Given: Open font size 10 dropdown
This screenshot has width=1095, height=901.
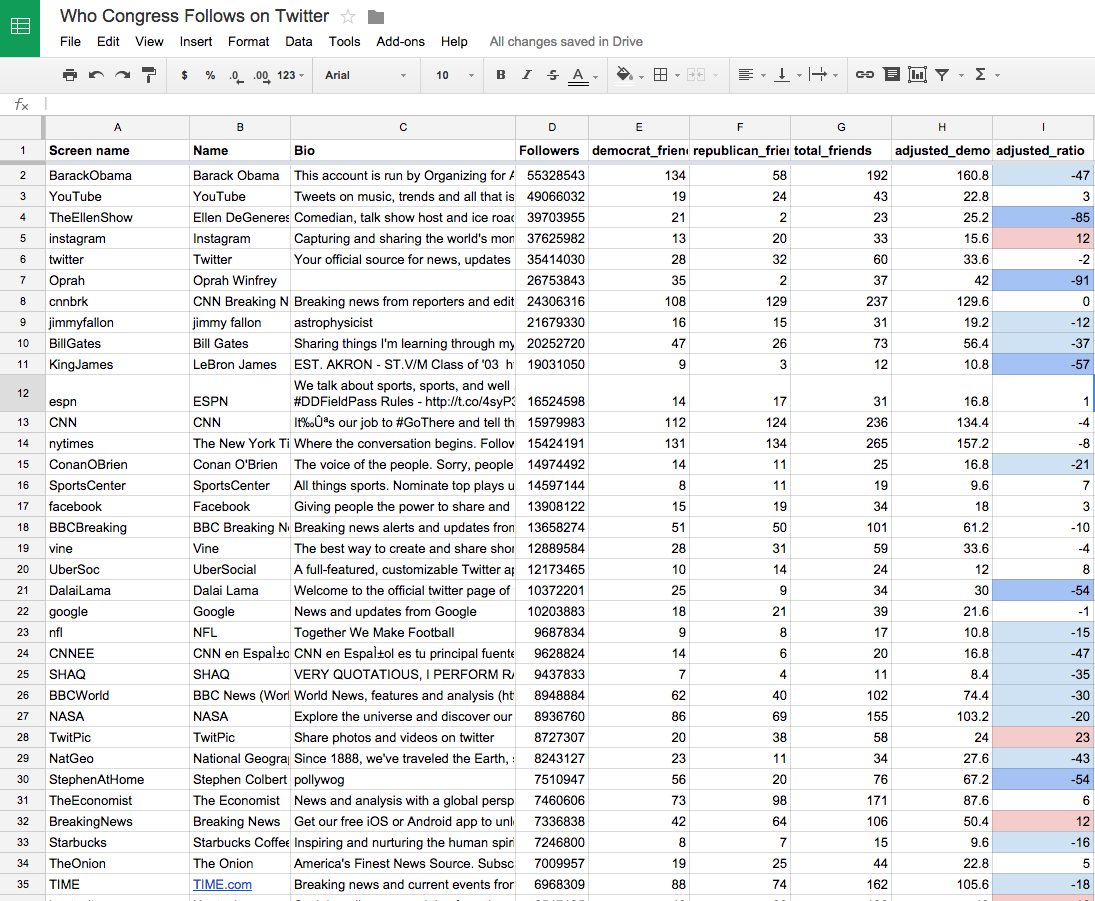Looking at the screenshot, I should 455,75.
